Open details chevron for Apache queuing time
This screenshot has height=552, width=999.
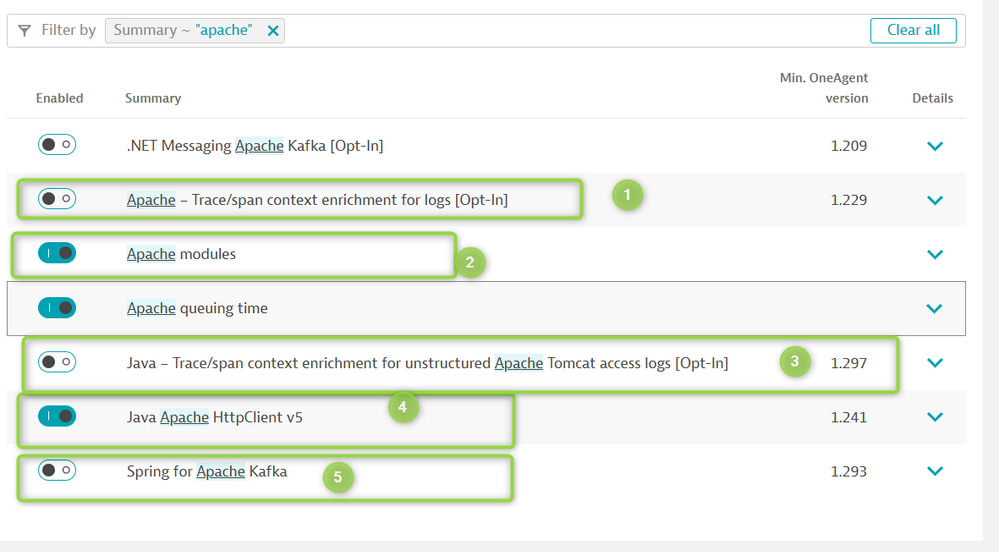pyautogui.click(x=935, y=309)
